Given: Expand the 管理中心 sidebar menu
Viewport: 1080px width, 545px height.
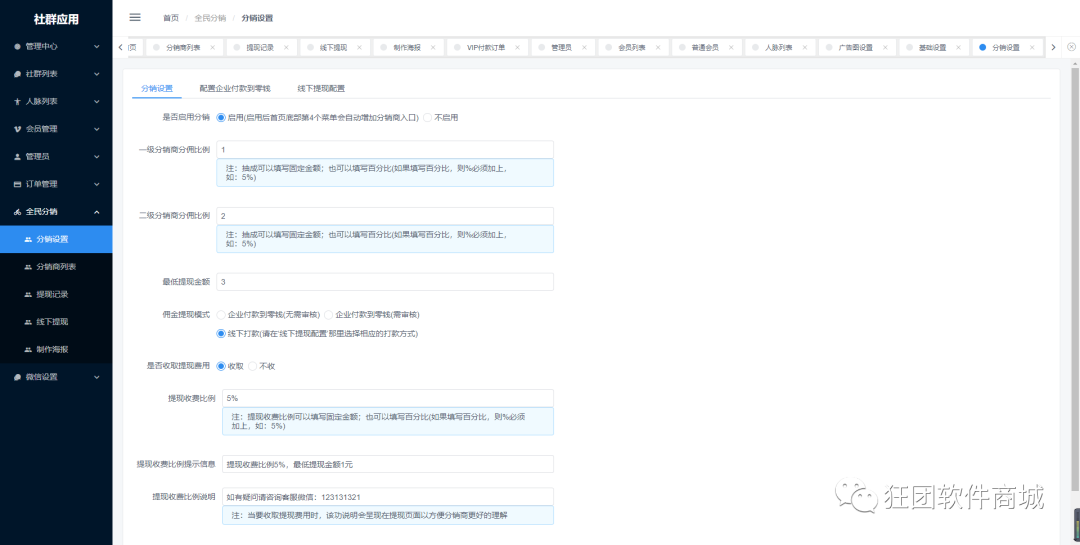Looking at the screenshot, I should point(97,46).
